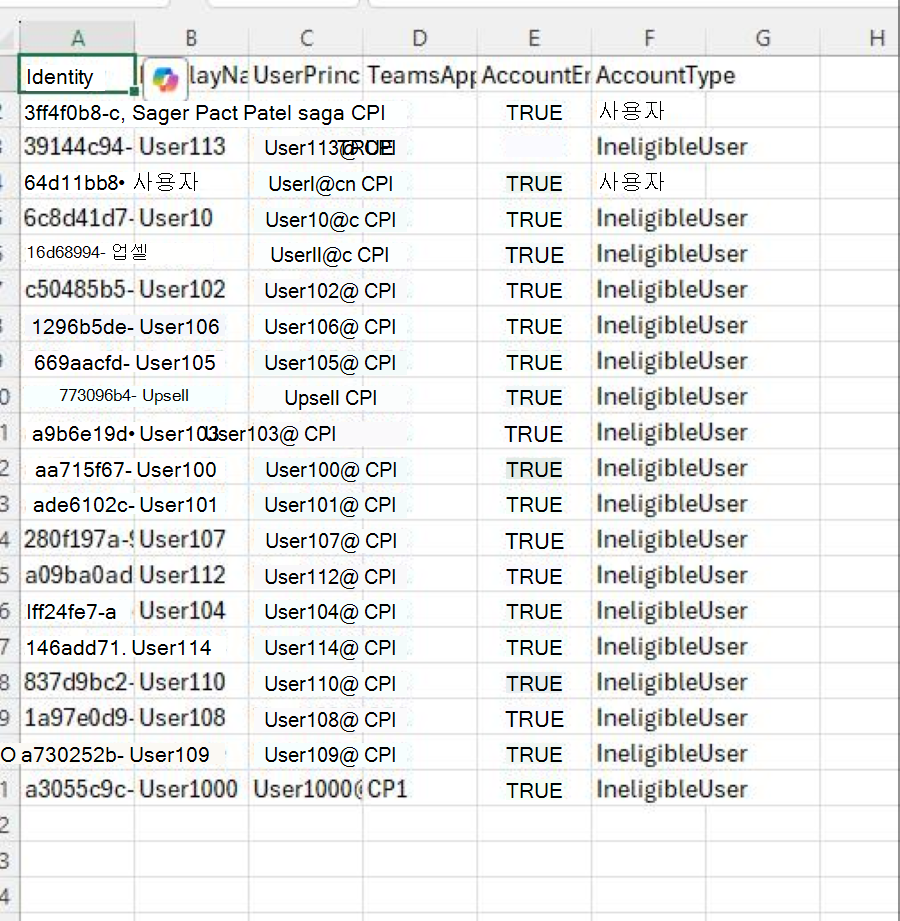900x921 pixels.
Task: Click TRUE in the User102 row
Action: pos(535,291)
